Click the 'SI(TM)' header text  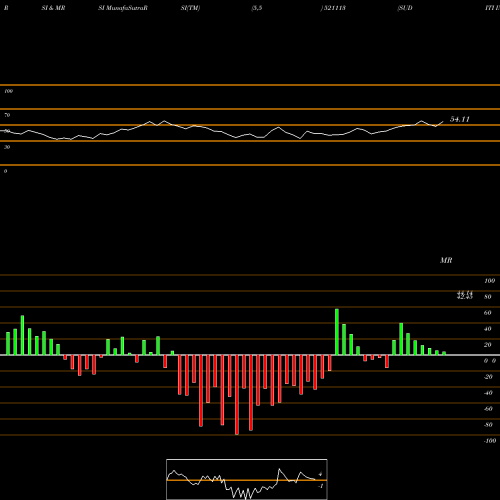tap(190, 8)
